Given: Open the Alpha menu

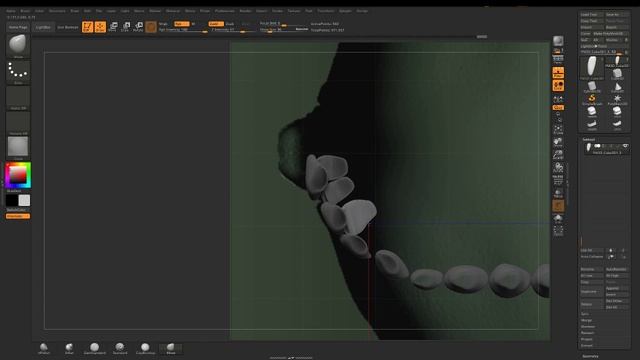Looking at the screenshot, I should click(11, 11).
